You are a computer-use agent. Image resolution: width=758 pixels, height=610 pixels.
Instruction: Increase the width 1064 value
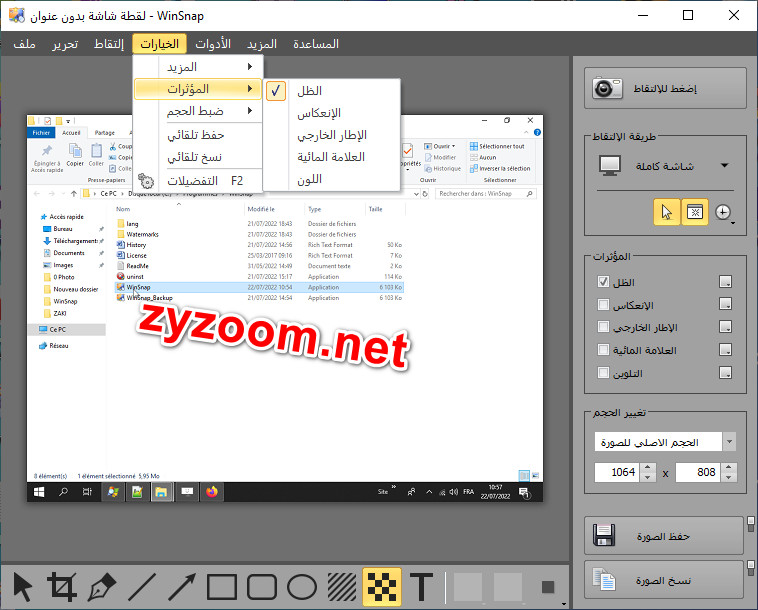point(648,467)
